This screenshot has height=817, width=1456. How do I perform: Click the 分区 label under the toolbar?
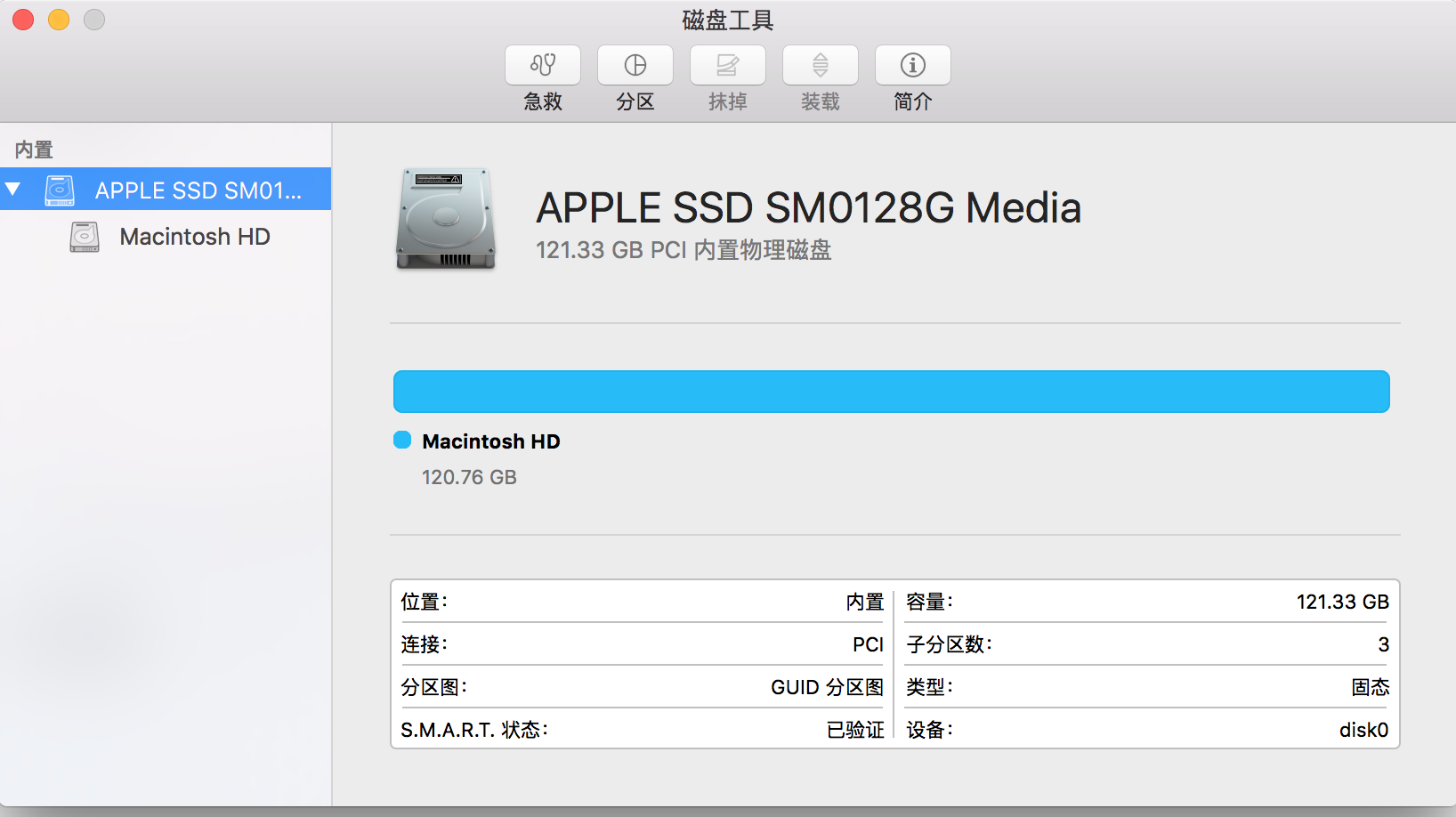click(635, 102)
